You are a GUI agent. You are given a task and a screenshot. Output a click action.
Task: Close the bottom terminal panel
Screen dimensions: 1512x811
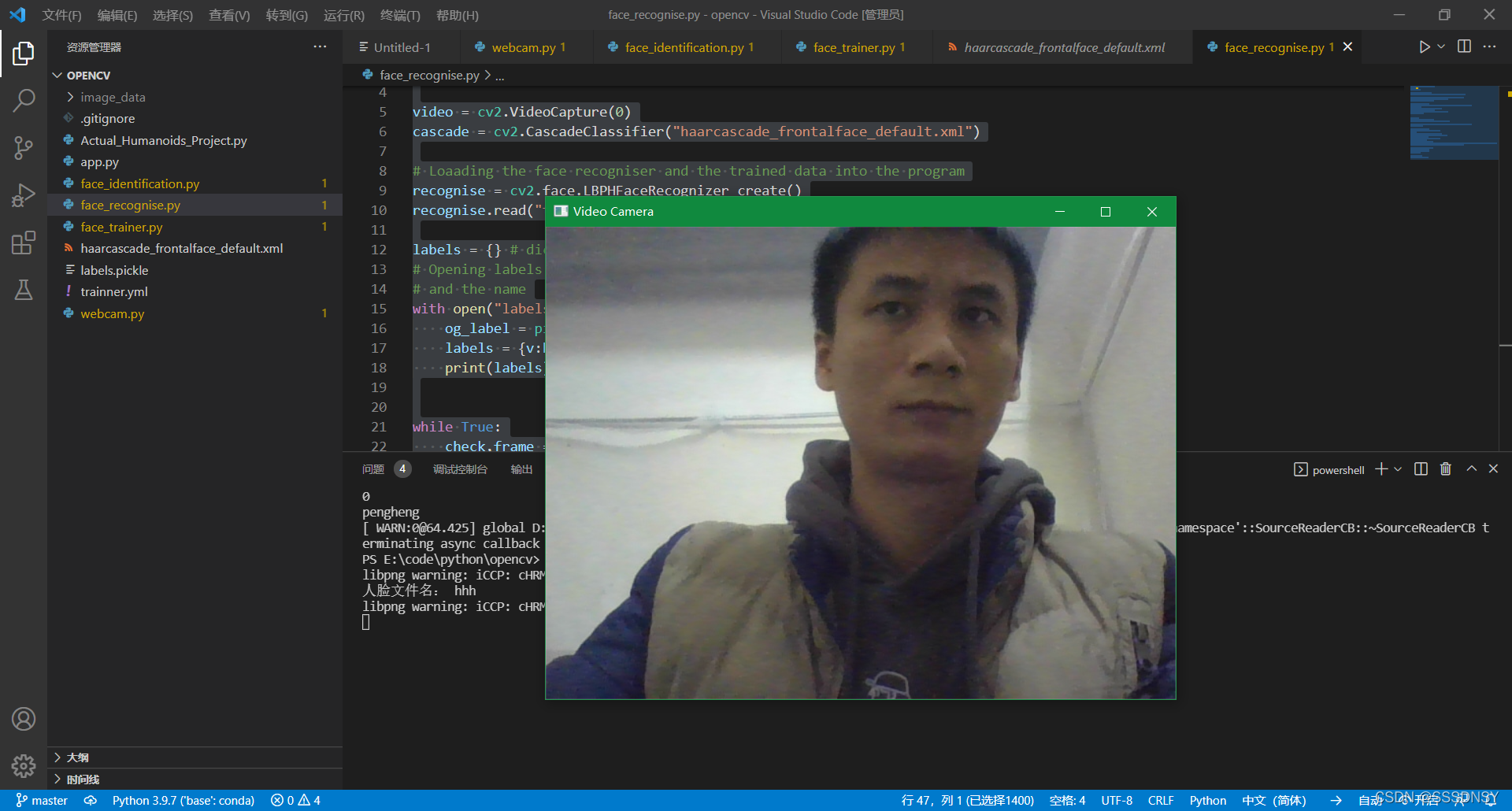click(1493, 468)
